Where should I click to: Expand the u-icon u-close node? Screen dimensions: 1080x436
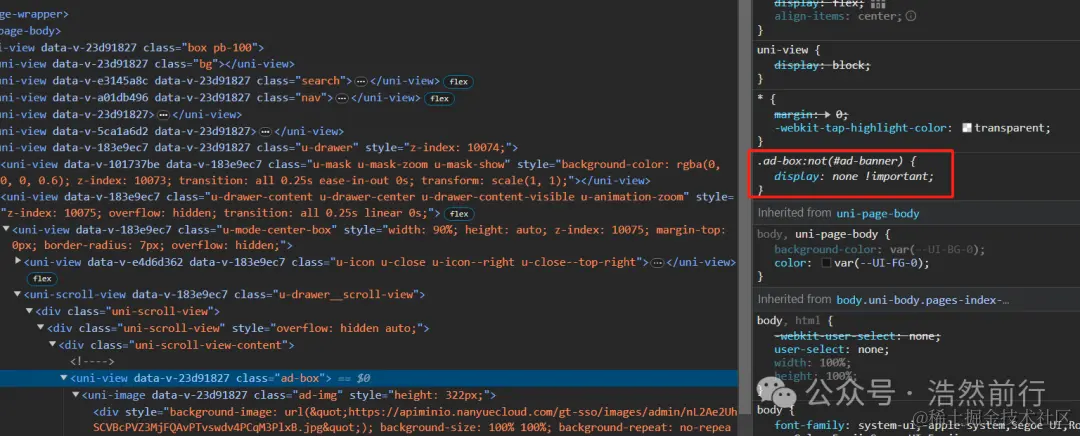pos(18,262)
